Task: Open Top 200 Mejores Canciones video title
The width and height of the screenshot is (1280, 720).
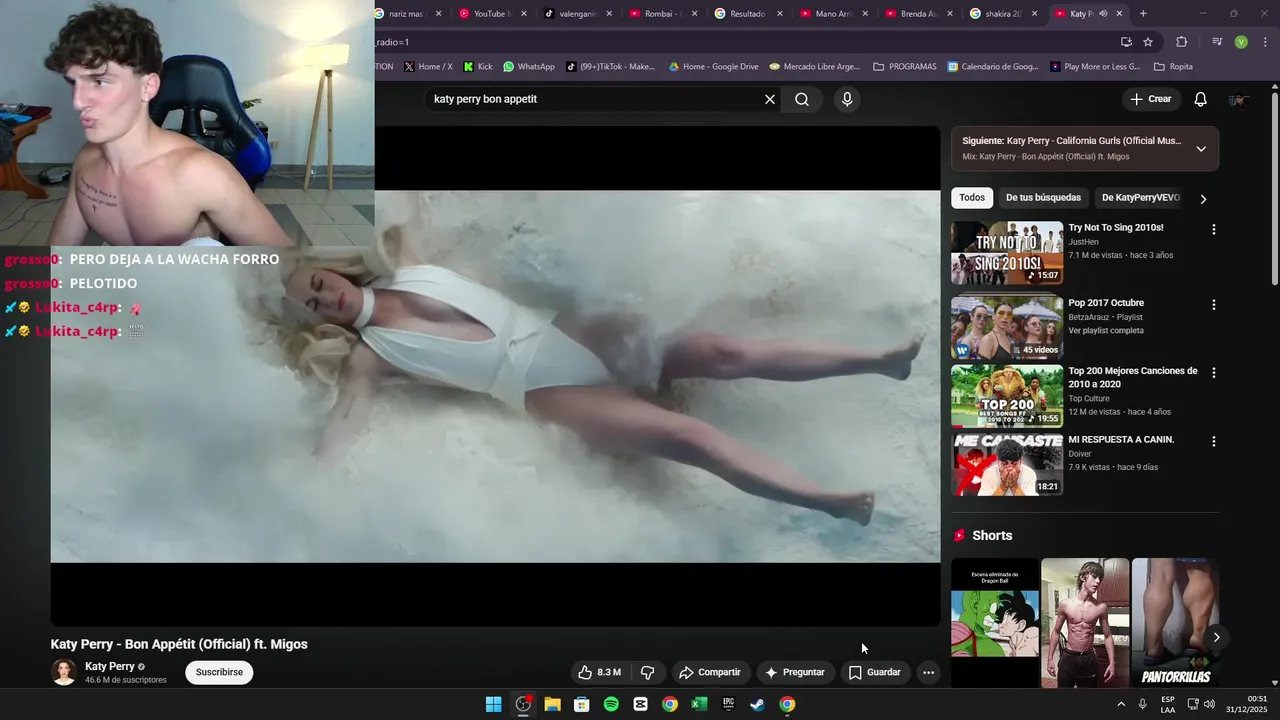Action: click(x=1133, y=377)
